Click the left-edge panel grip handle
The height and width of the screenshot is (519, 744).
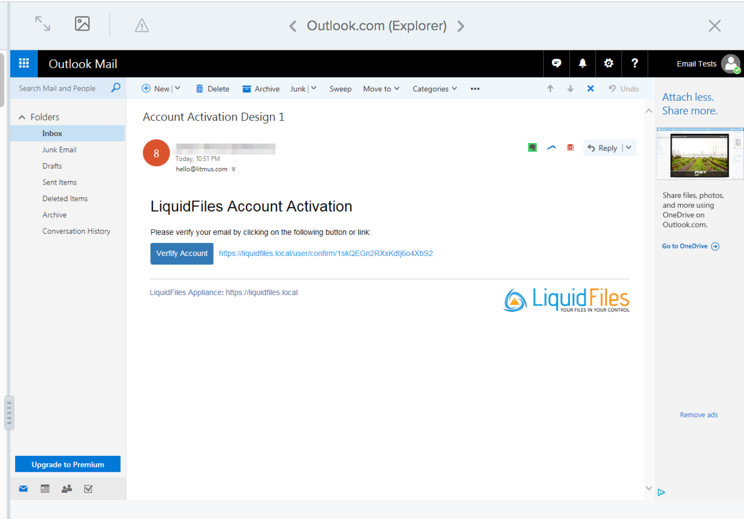(9, 413)
